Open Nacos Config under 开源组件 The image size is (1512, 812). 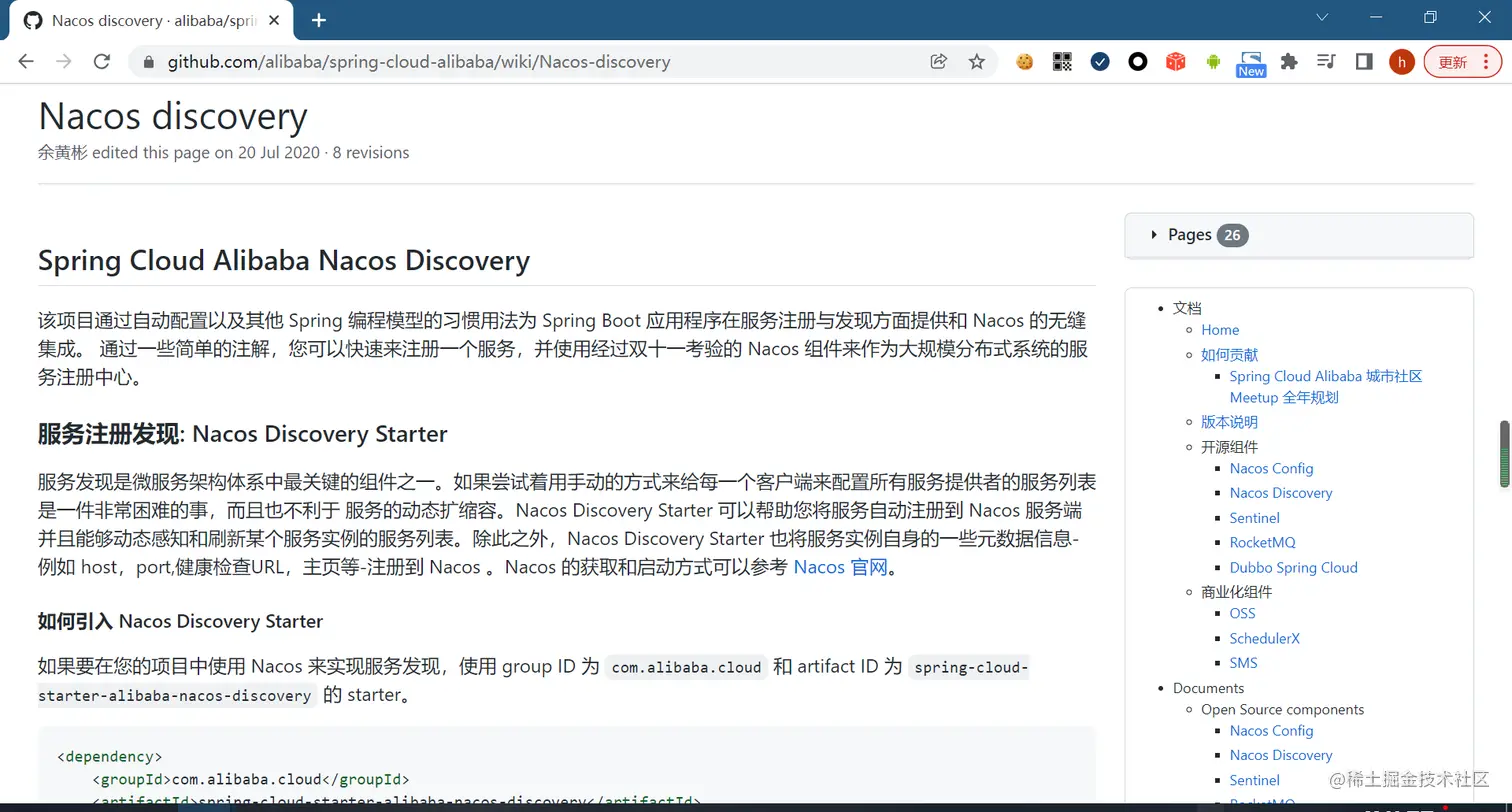tap(1271, 468)
